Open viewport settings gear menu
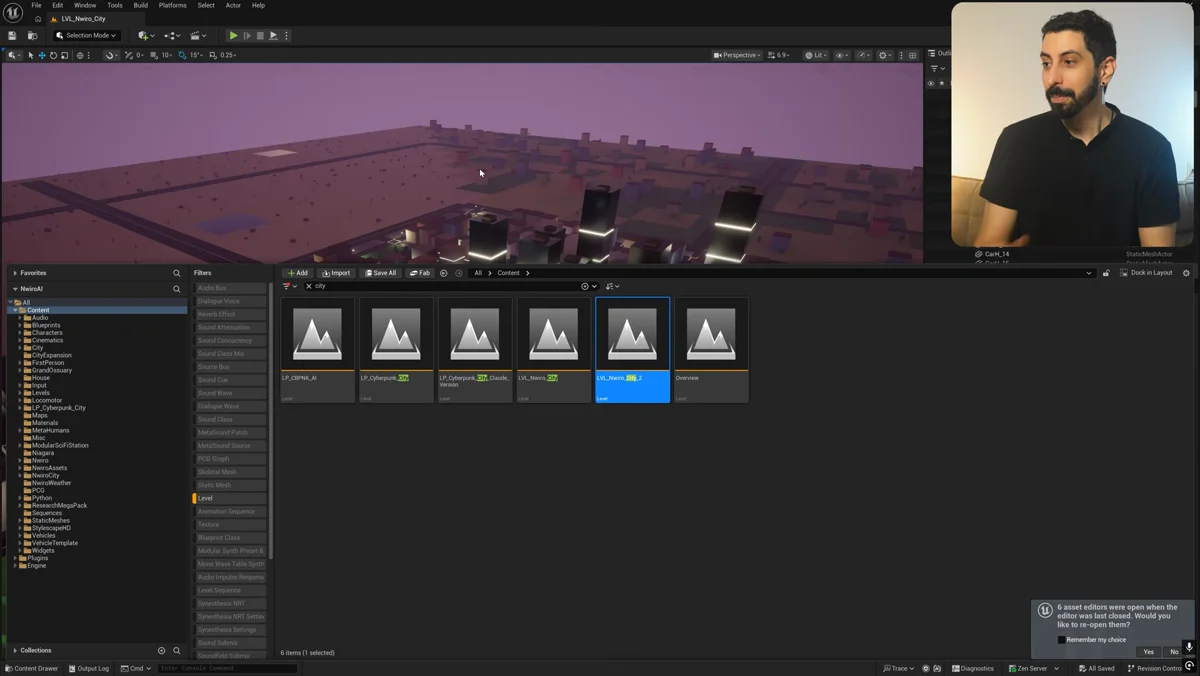This screenshot has height=676, width=1200. [884, 55]
